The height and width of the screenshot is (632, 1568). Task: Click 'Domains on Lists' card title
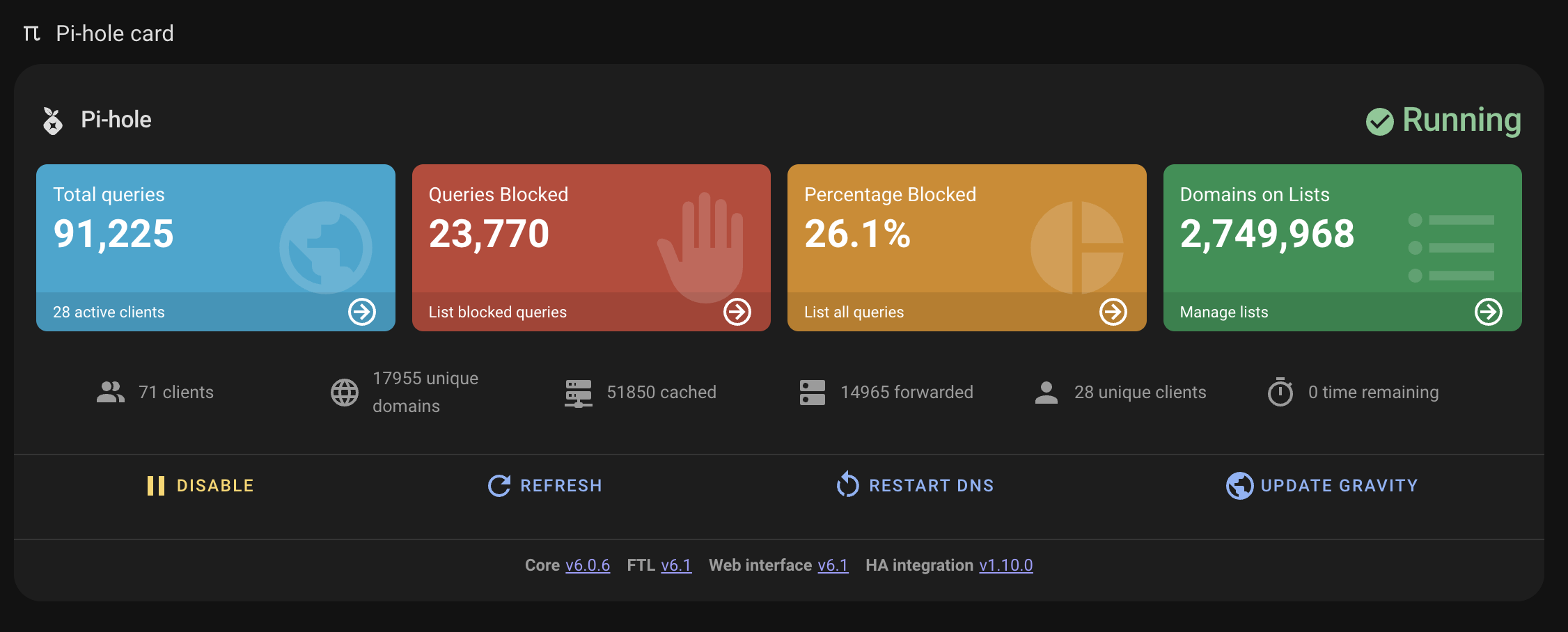point(1255,195)
